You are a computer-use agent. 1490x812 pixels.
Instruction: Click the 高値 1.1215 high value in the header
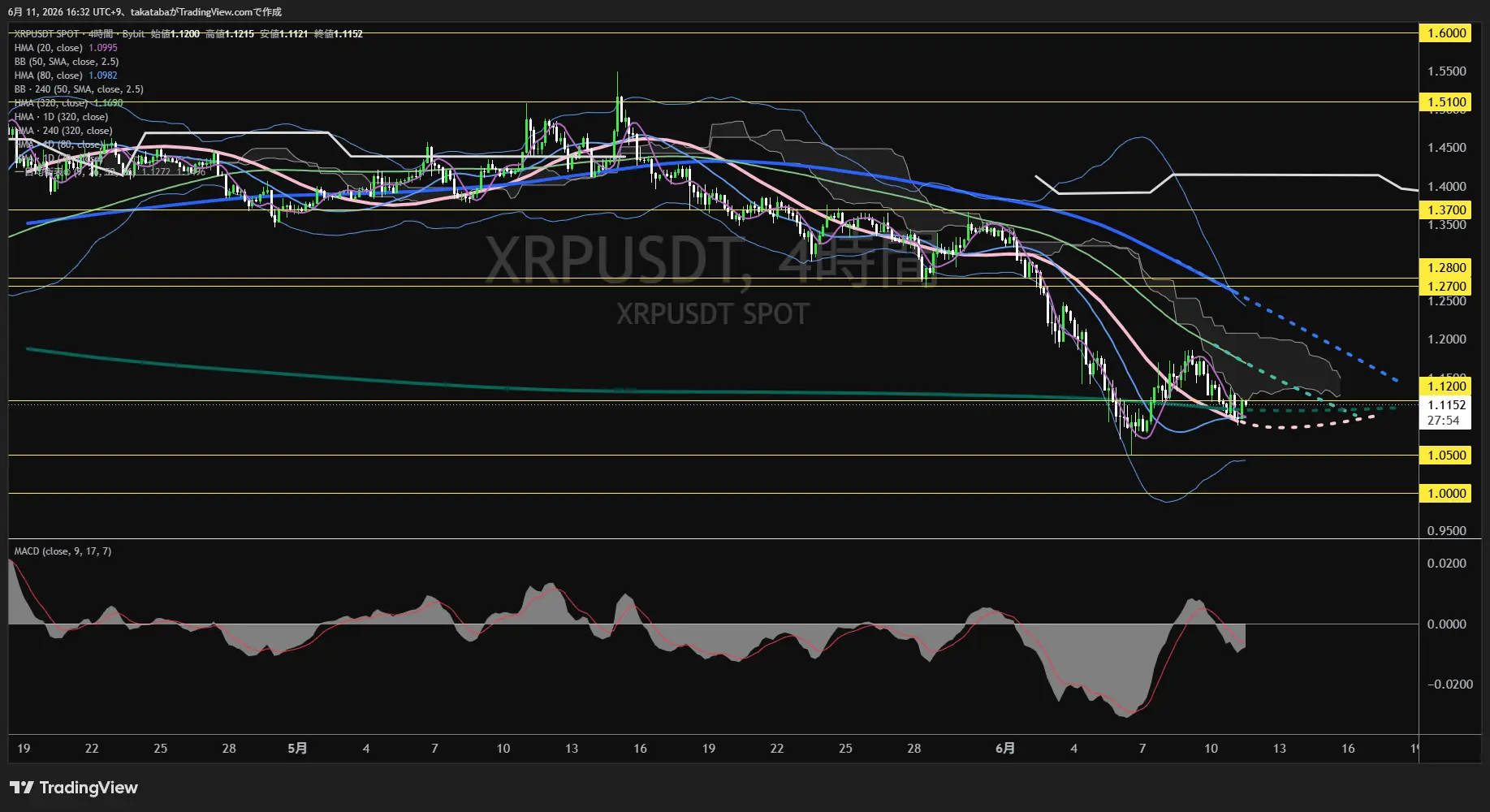(x=230, y=34)
